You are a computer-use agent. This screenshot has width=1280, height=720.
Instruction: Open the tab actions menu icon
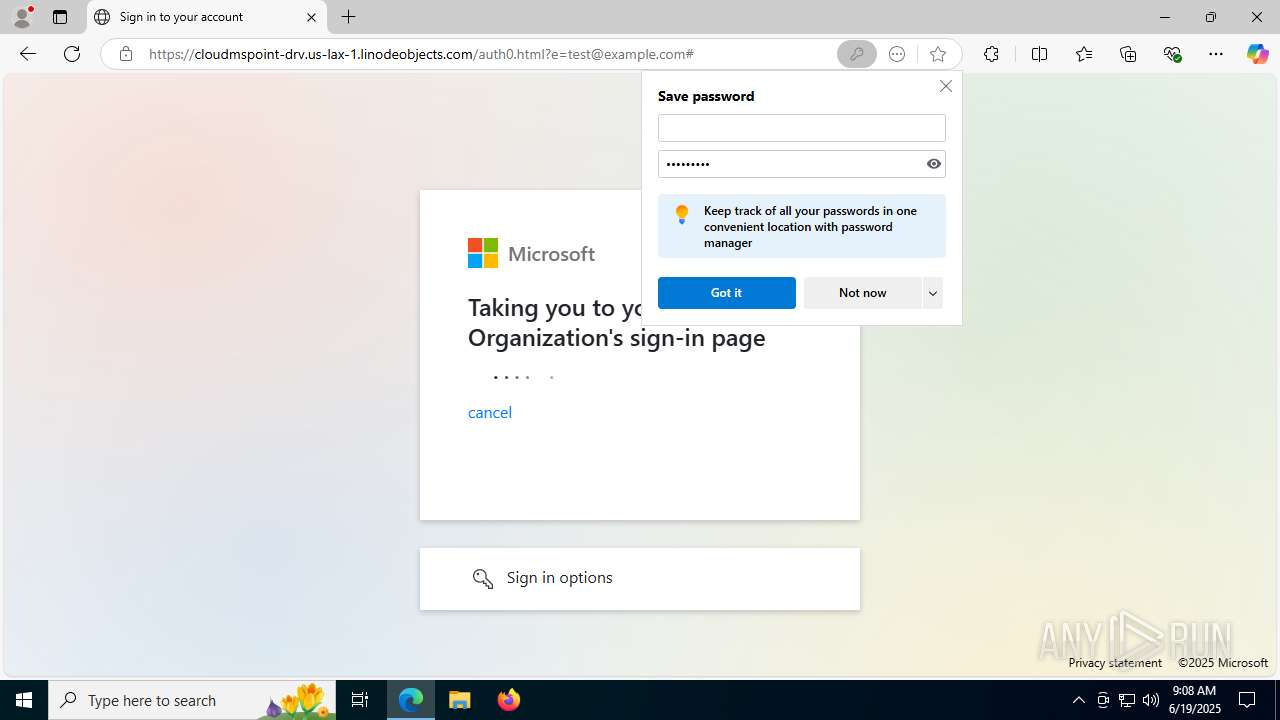[60, 17]
